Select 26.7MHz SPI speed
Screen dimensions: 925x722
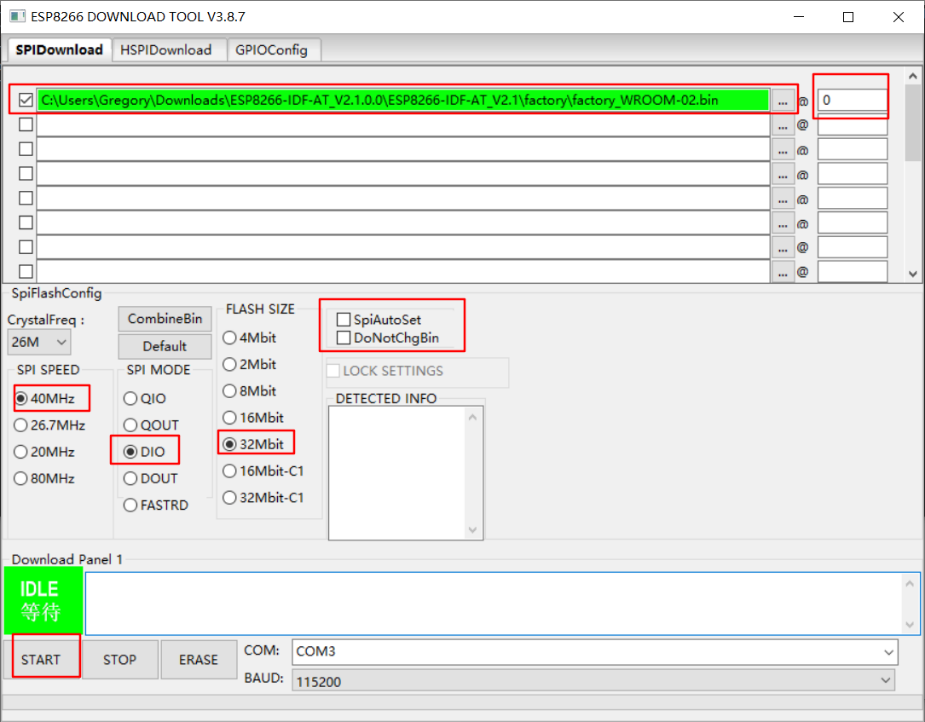point(50,425)
